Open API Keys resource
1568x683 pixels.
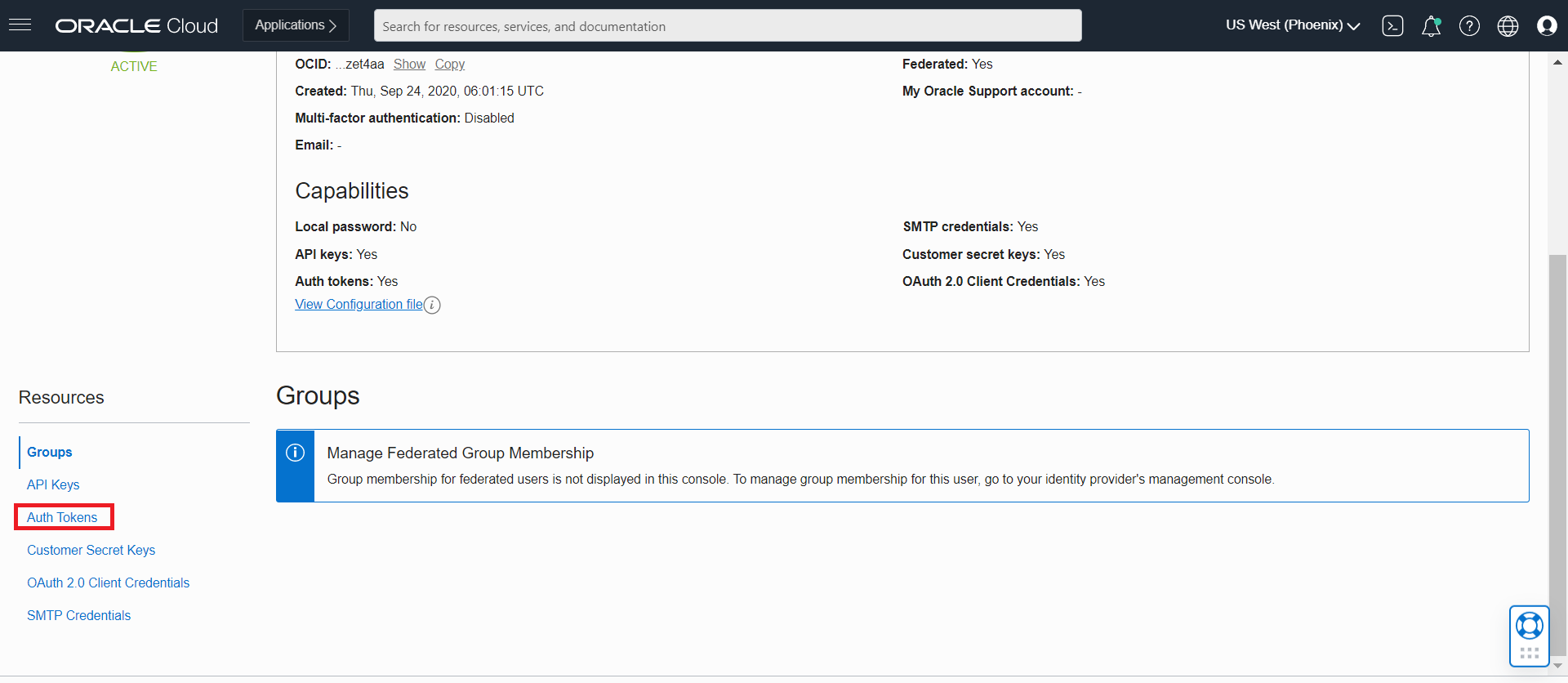coord(53,484)
